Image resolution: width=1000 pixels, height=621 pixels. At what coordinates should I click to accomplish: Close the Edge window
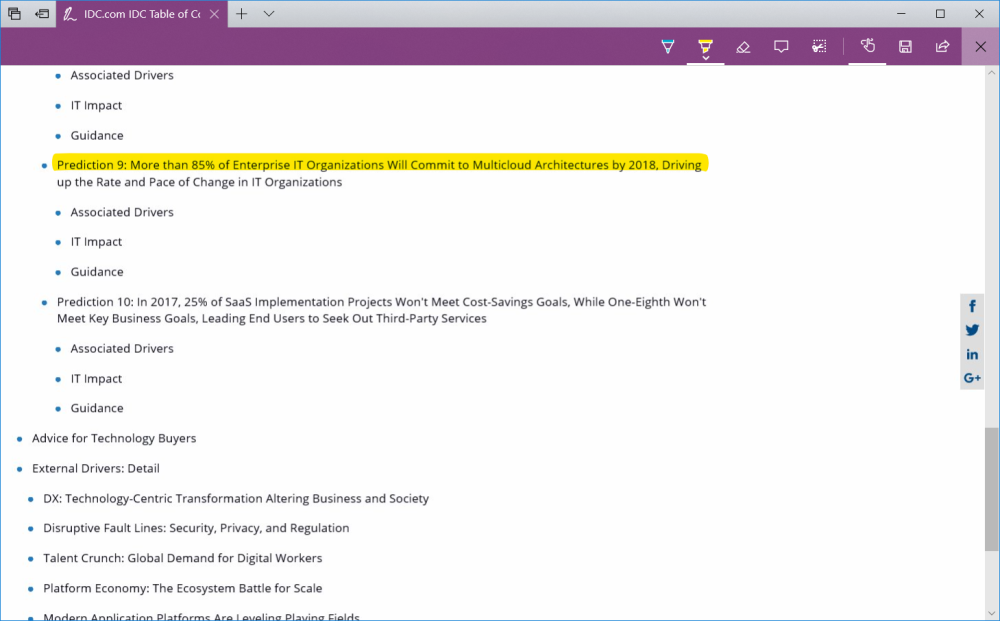[x=979, y=13]
